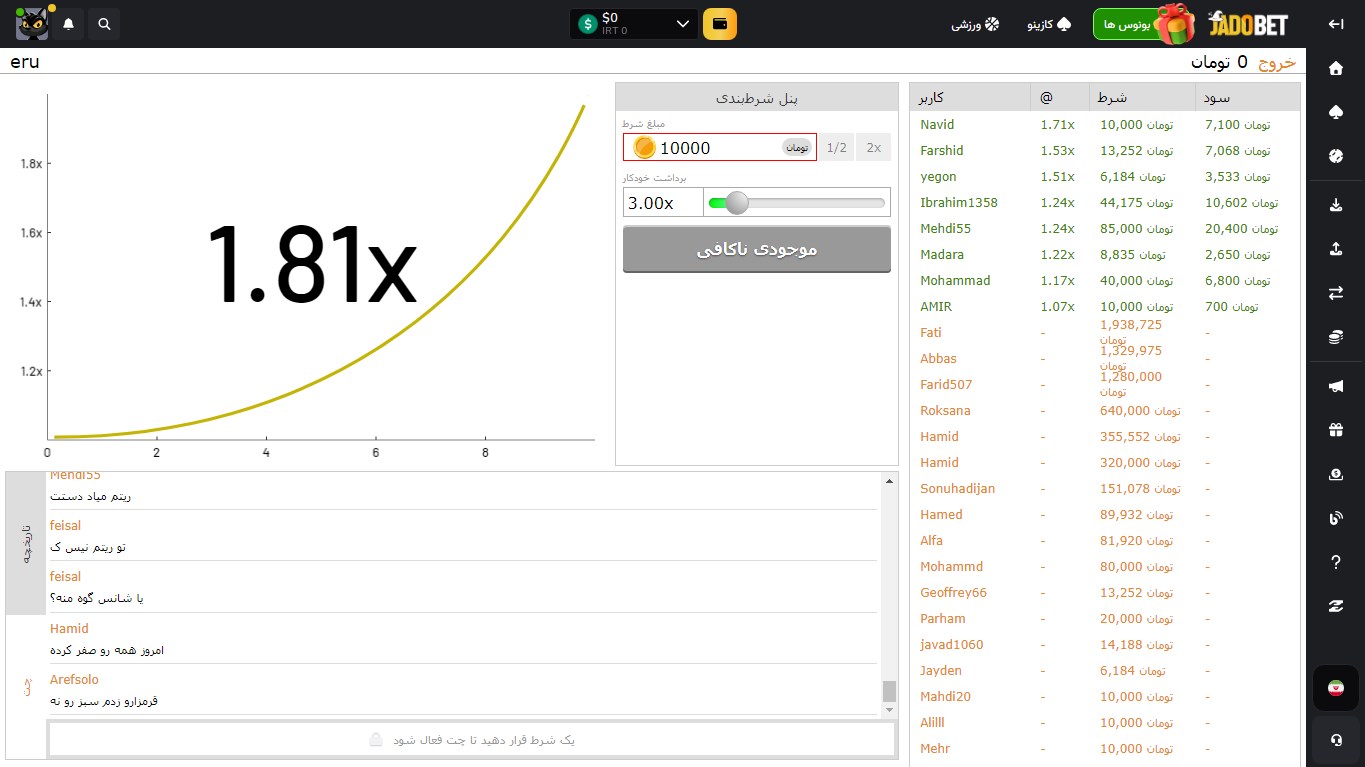
Task: Select the Iran flag language selector
Action: (1335, 688)
